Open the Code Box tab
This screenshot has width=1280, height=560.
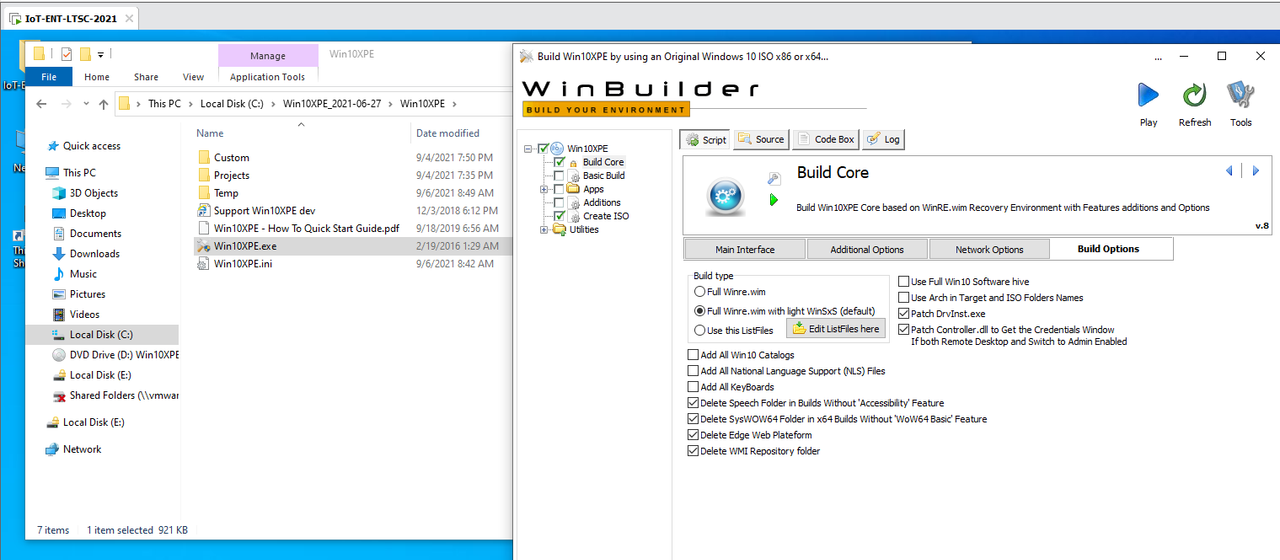click(x=825, y=139)
